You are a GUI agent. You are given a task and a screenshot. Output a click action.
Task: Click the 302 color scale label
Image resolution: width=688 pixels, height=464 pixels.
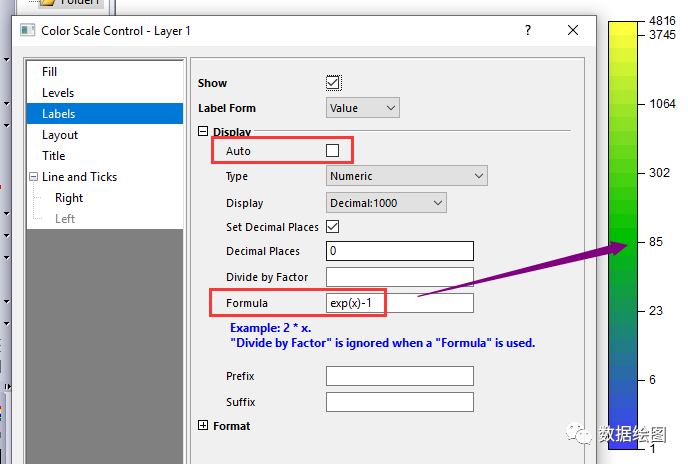[659, 173]
